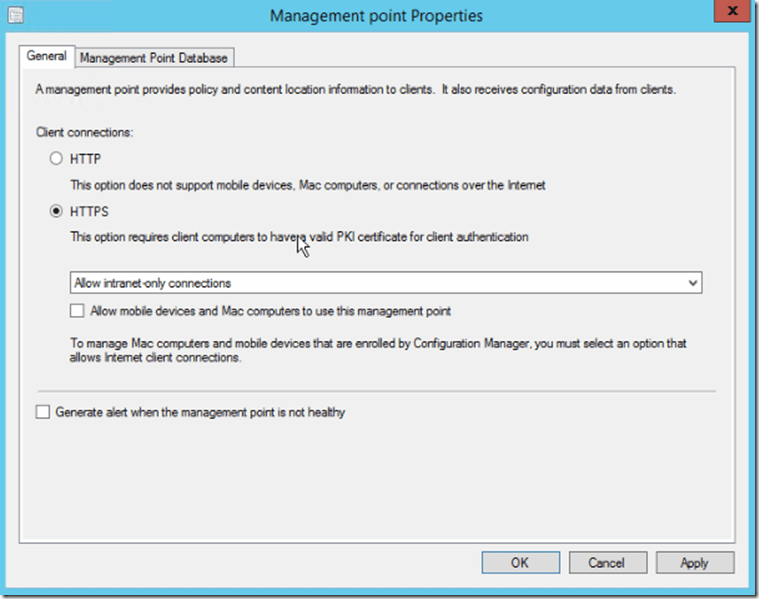Choose the HTTPS client connection option
Viewport: 759px width, 599px height.
pyautogui.click(x=56, y=211)
